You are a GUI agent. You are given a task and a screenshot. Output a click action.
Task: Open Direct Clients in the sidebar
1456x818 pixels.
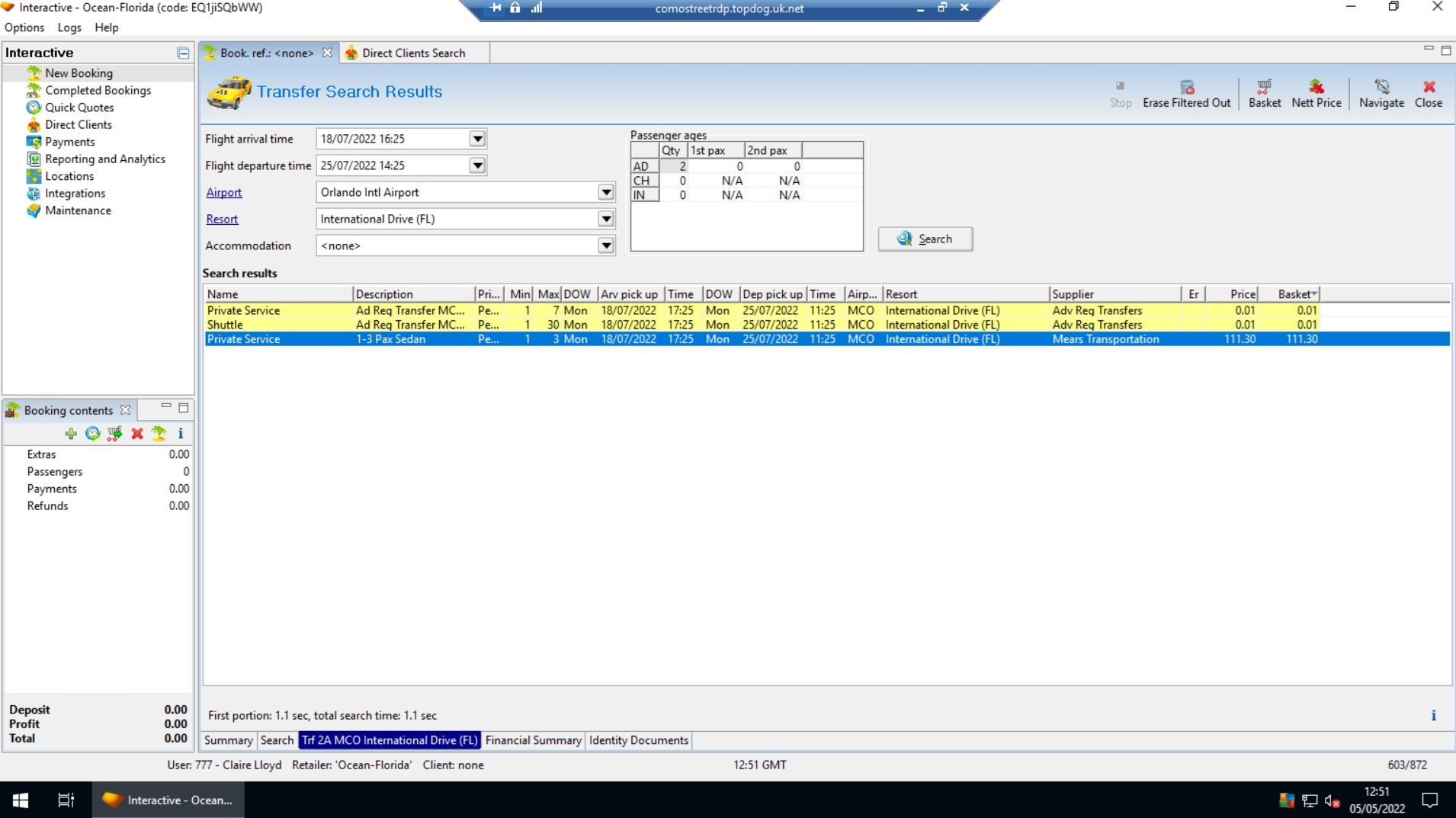coord(78,124)
